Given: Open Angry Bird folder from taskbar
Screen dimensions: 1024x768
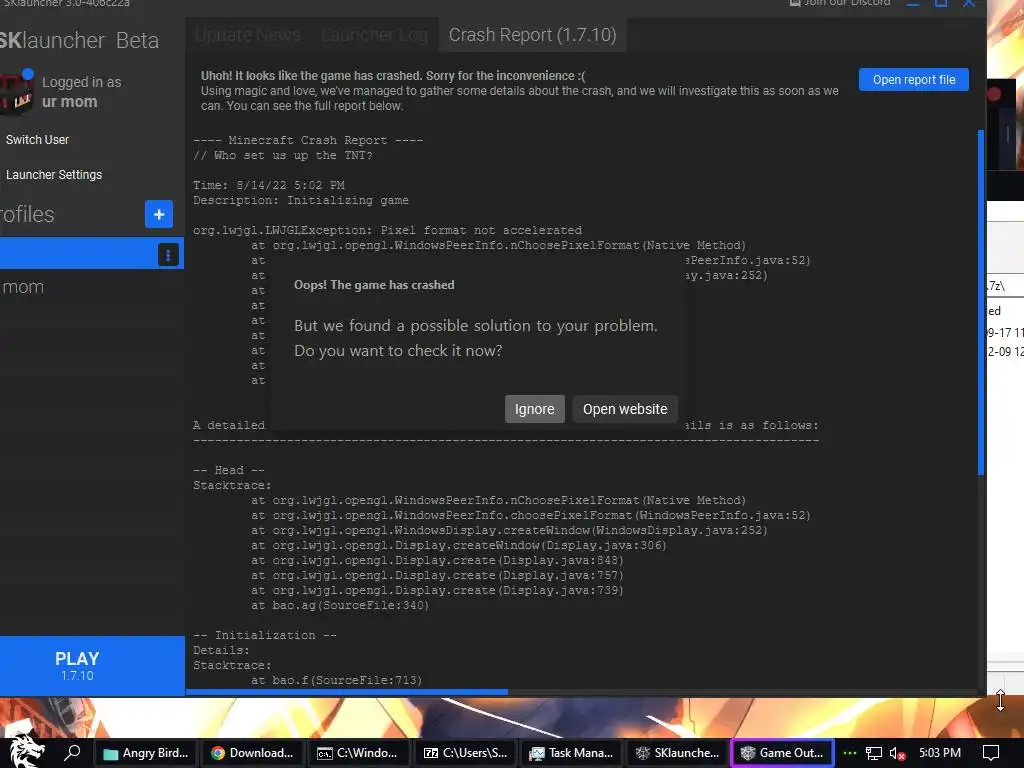Looking at the screenshot, I should coord(146,753).
